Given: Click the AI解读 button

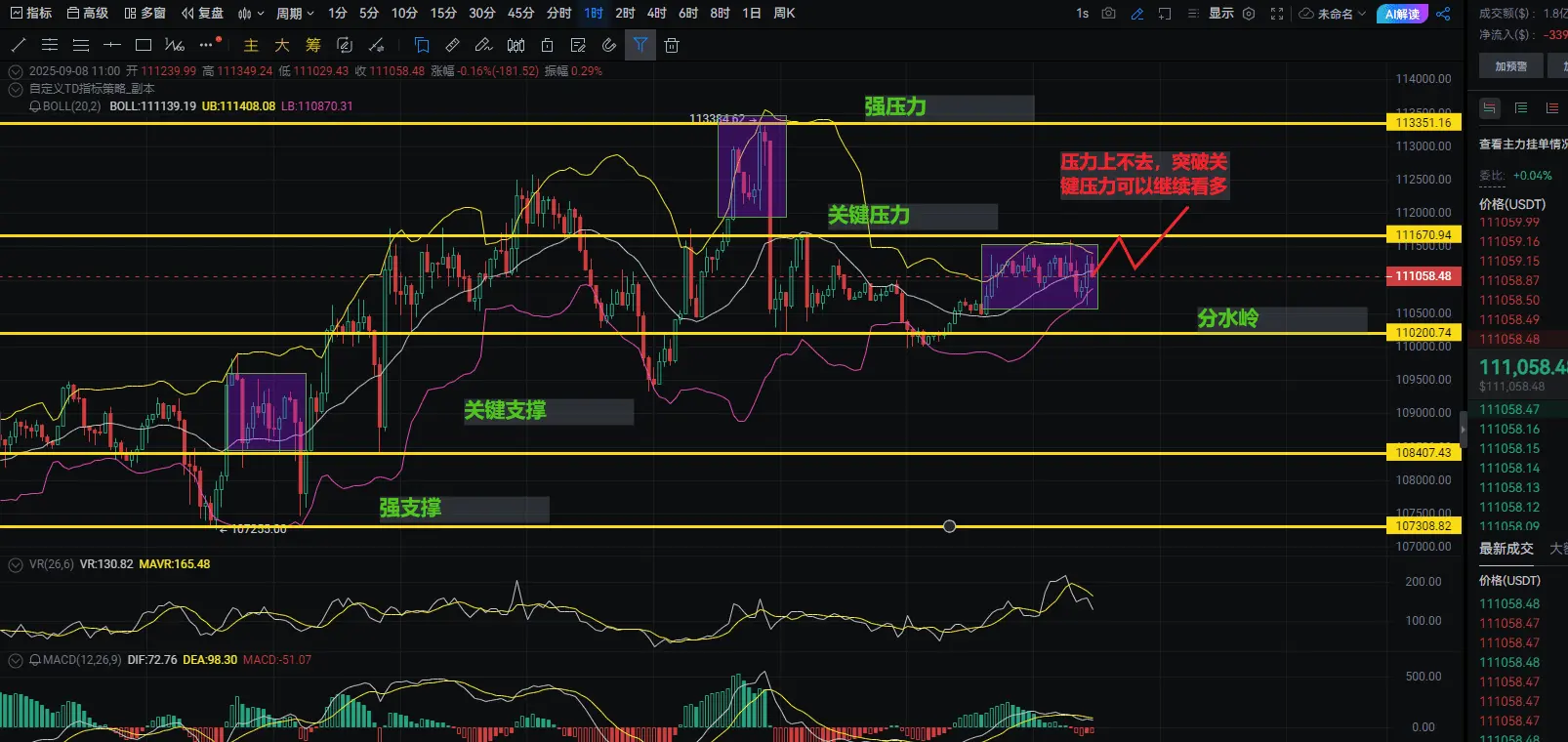Looking at the screenshot, I should pos(1402,14).
